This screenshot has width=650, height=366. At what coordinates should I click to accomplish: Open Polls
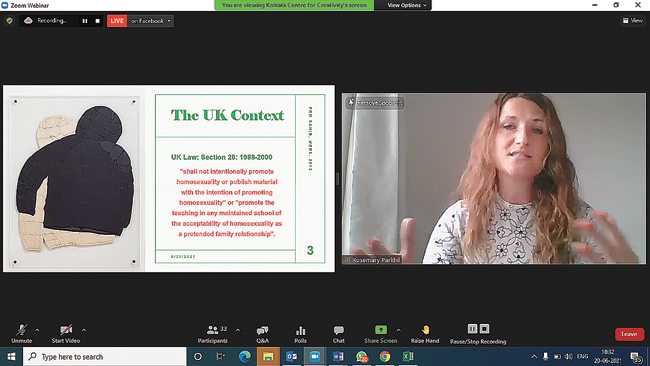point(301,334)
